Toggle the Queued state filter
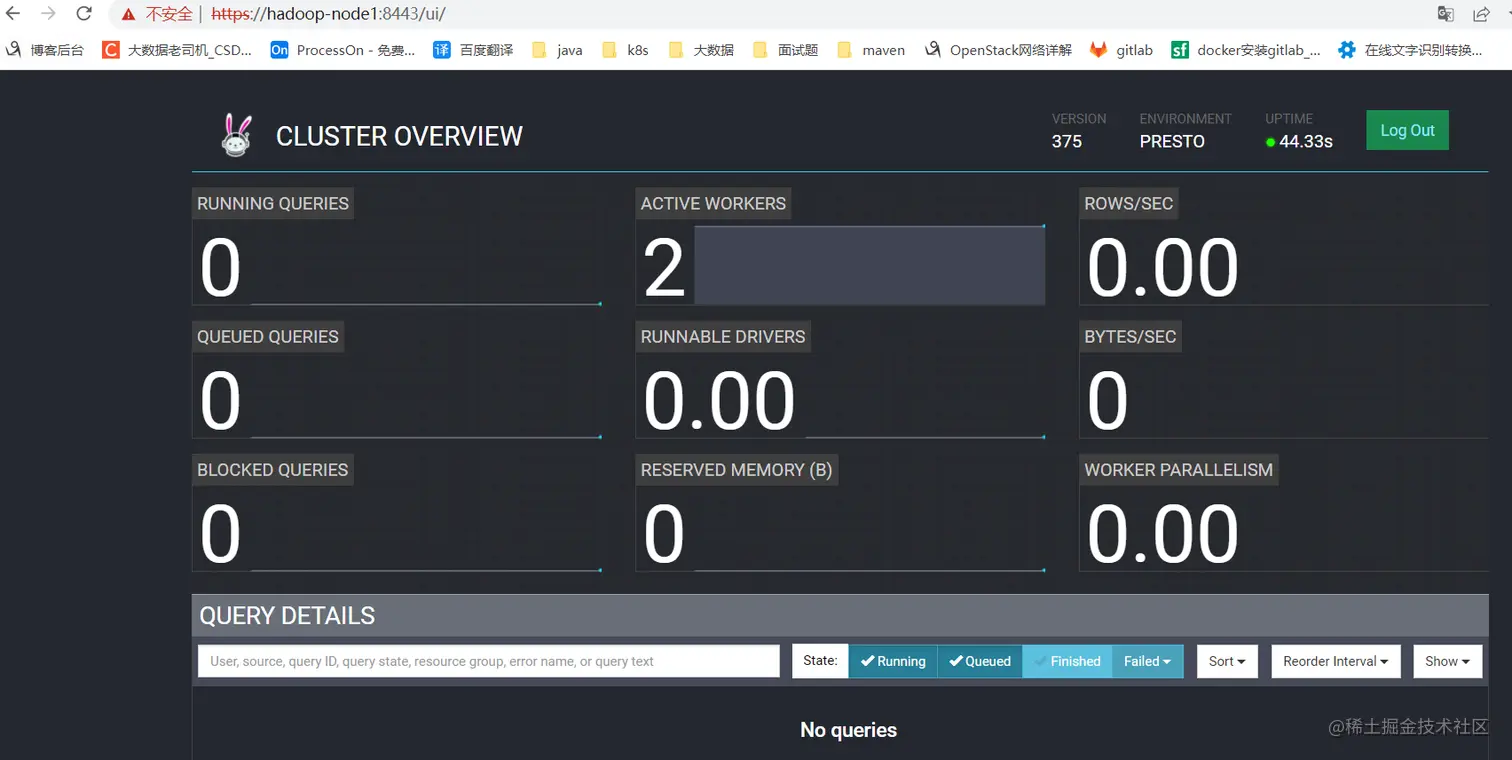 pos(980,661)
